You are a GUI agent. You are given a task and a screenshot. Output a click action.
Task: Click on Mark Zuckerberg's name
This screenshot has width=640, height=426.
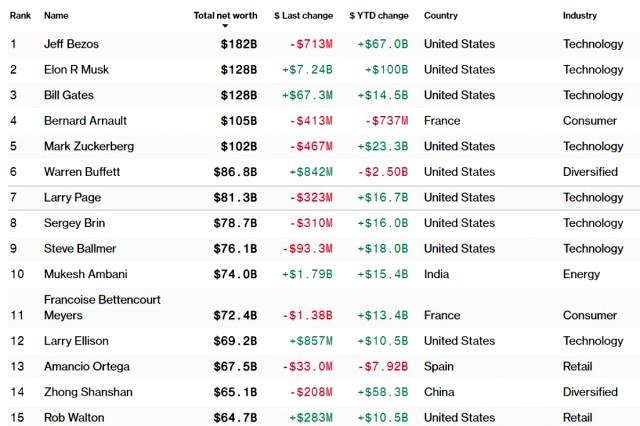coord(87,146)
